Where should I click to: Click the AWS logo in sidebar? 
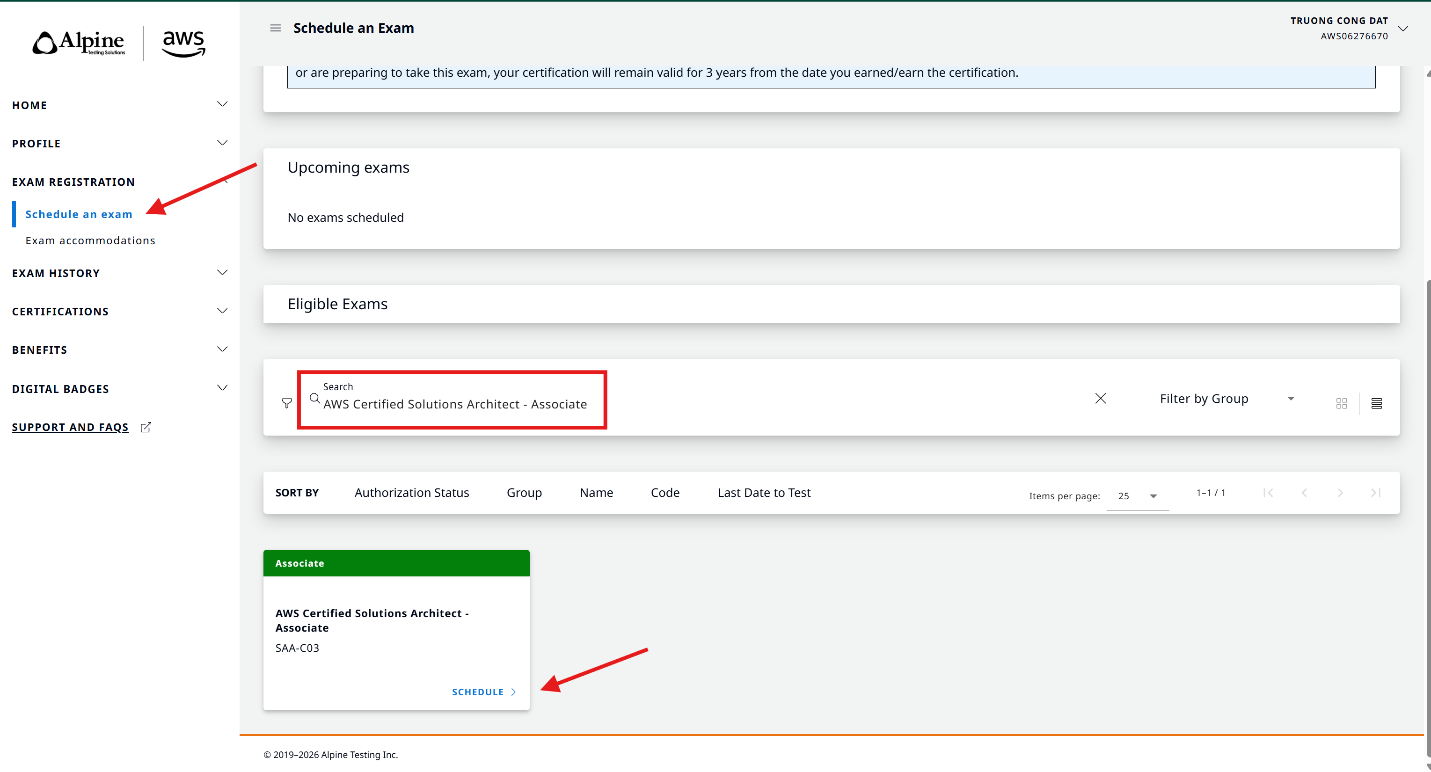(184, 43)
